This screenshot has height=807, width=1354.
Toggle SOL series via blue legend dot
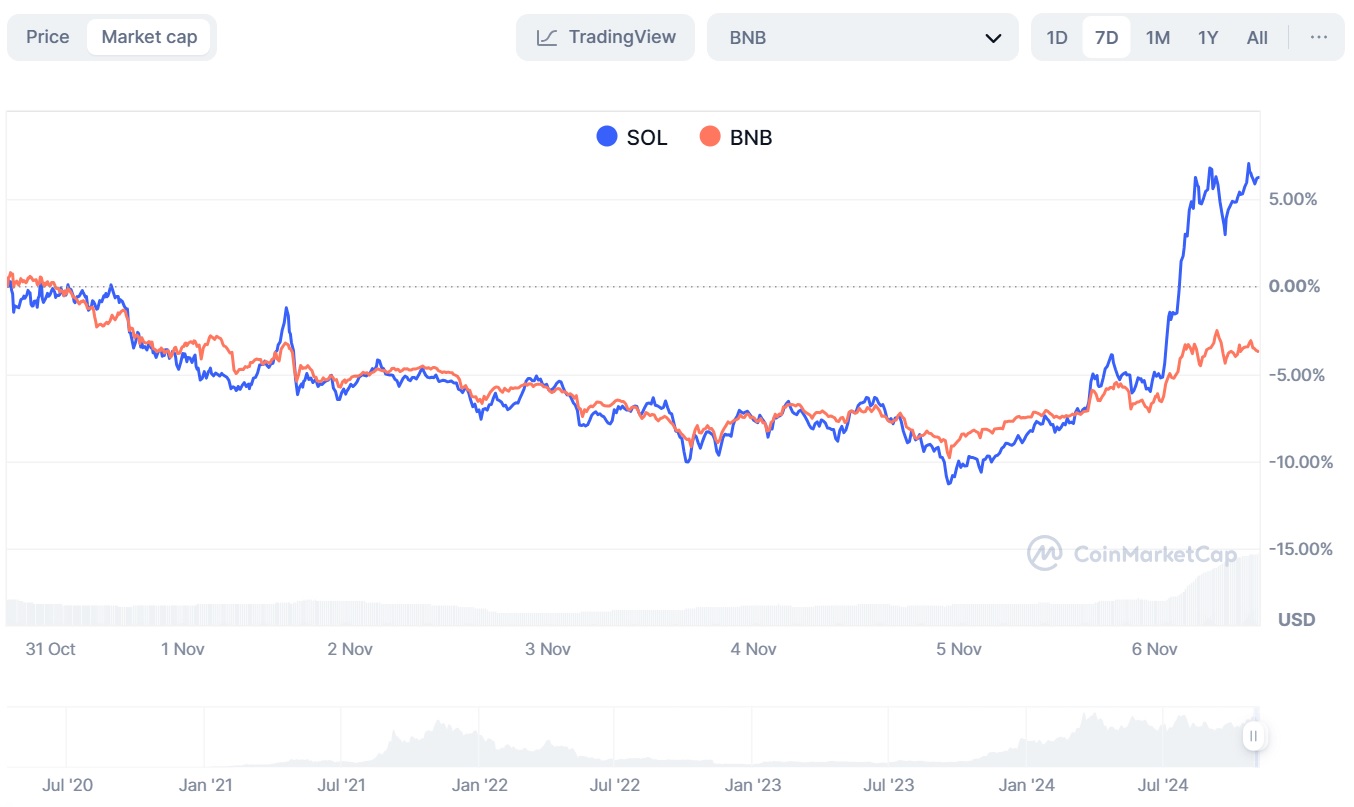[607, 137]
